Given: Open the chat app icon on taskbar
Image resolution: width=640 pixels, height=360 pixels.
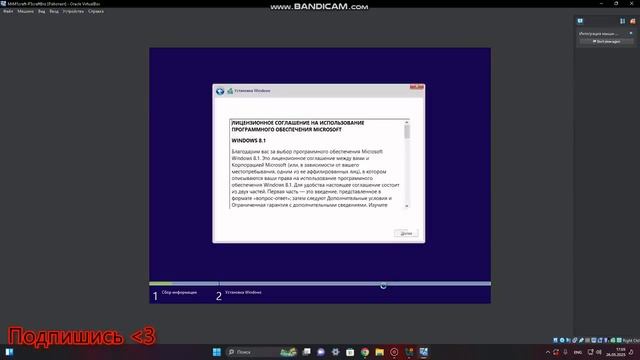Looking at the screenshot, I should click(x=321, y=352).
